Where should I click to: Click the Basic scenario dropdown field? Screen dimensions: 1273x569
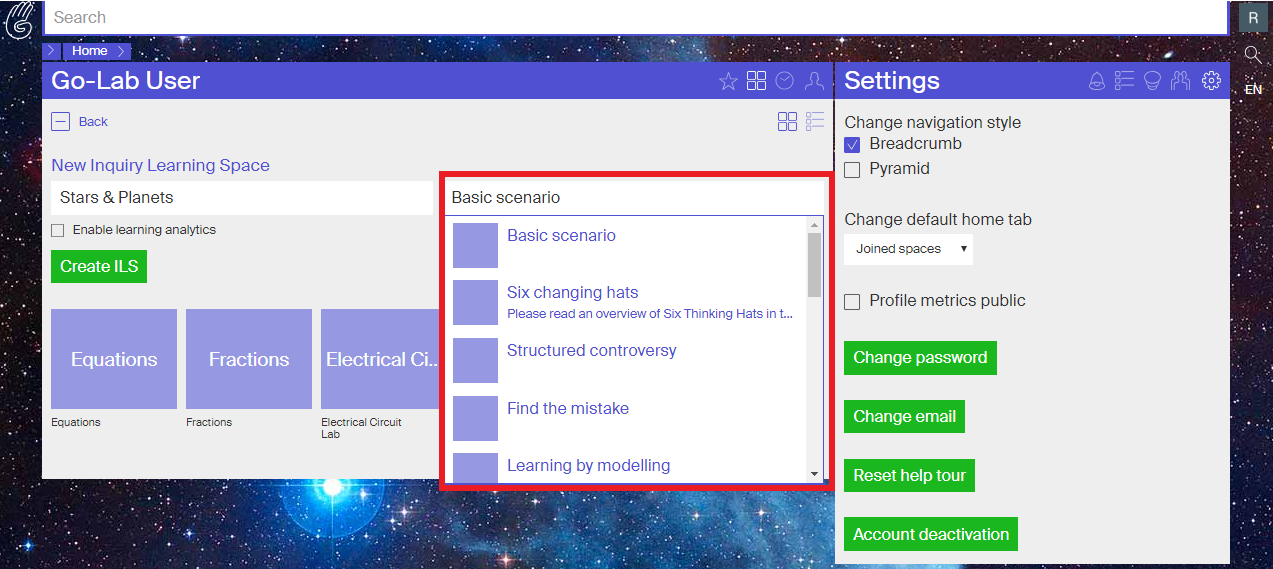635,197
